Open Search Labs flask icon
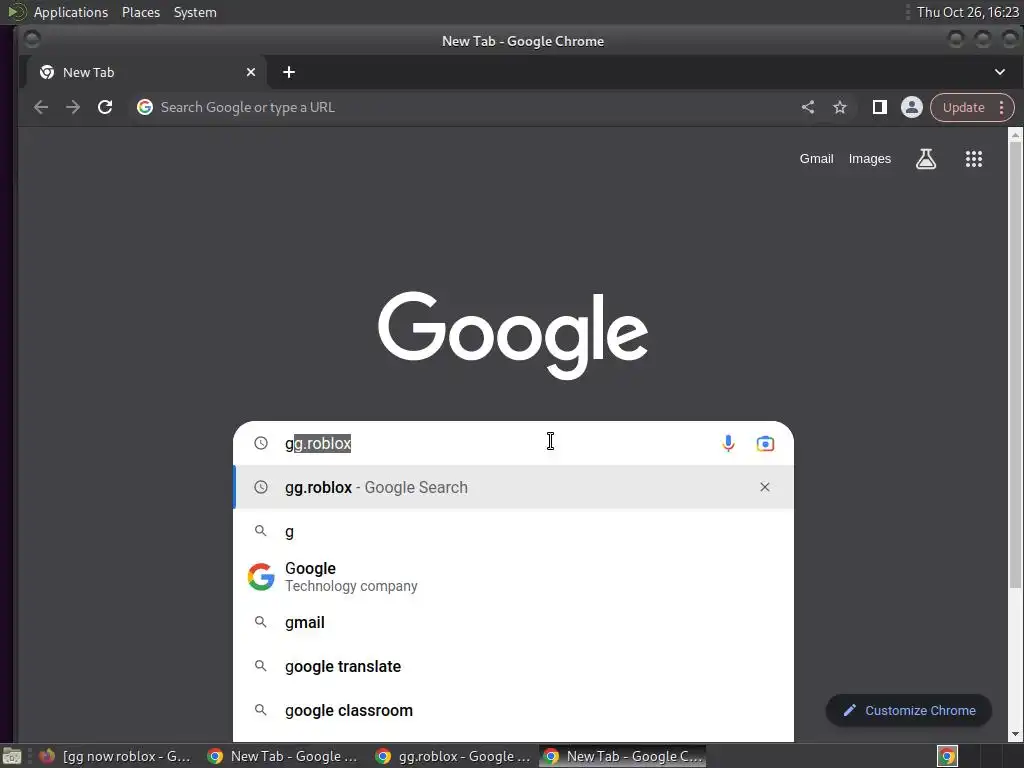The image size is (1024, 768). click(925, 159)
